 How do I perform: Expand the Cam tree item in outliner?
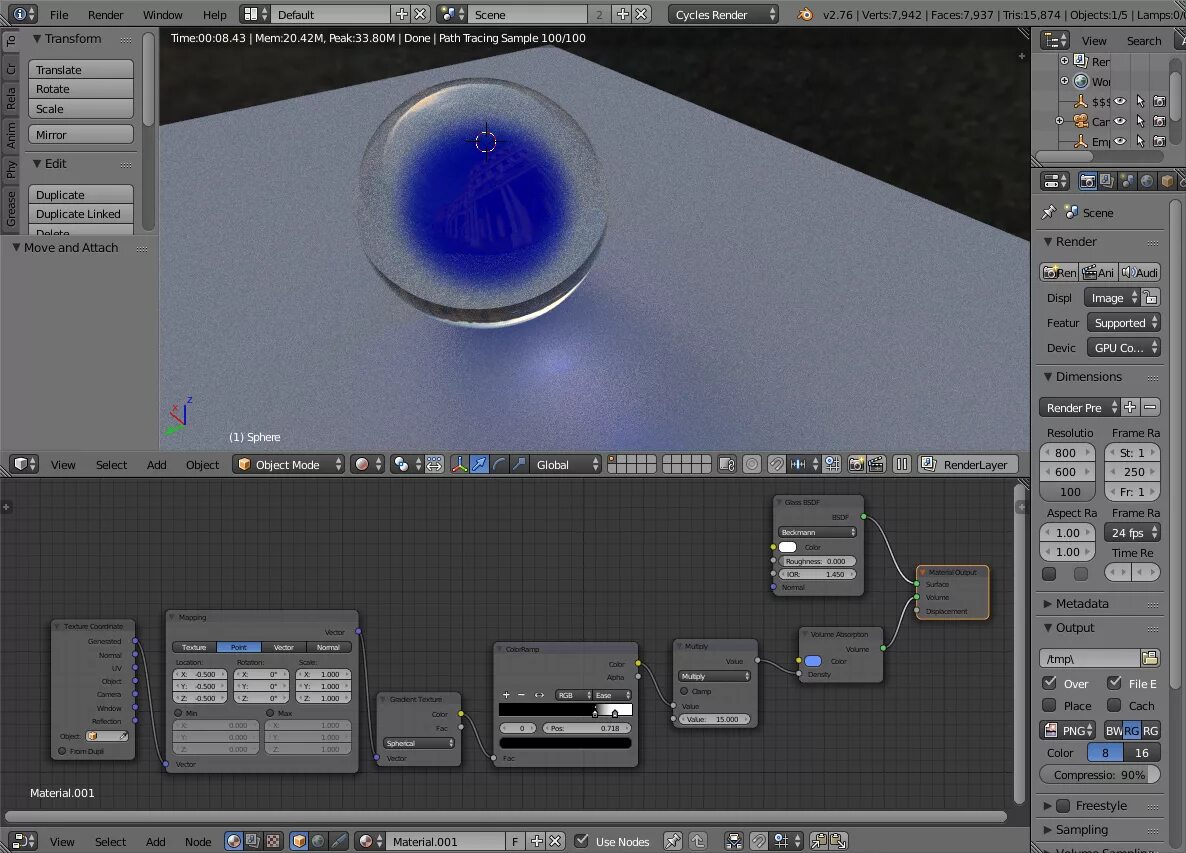pos(1060,121)
